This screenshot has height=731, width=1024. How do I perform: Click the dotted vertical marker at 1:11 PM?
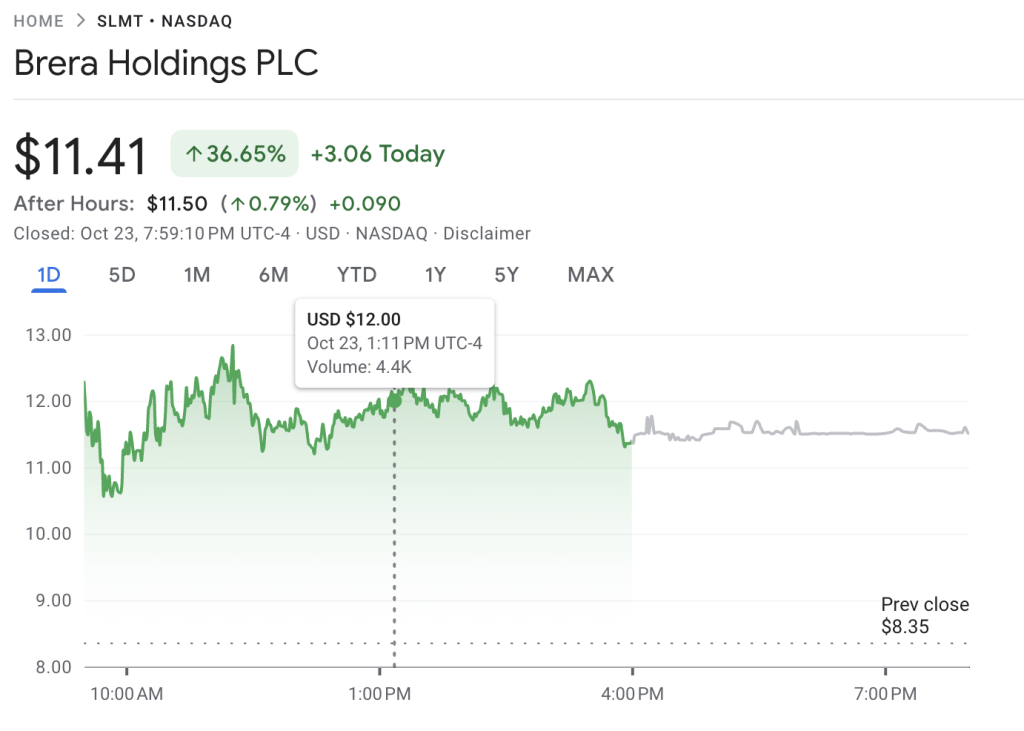[x=394, y=520]
